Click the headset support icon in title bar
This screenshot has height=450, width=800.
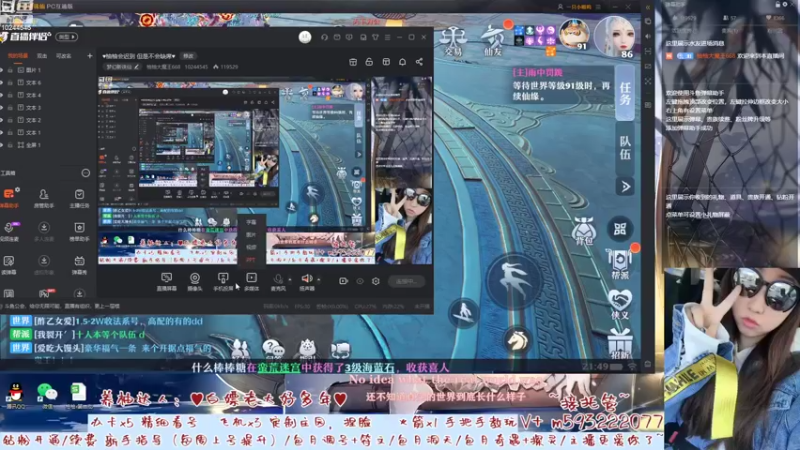tap(324, 37)
